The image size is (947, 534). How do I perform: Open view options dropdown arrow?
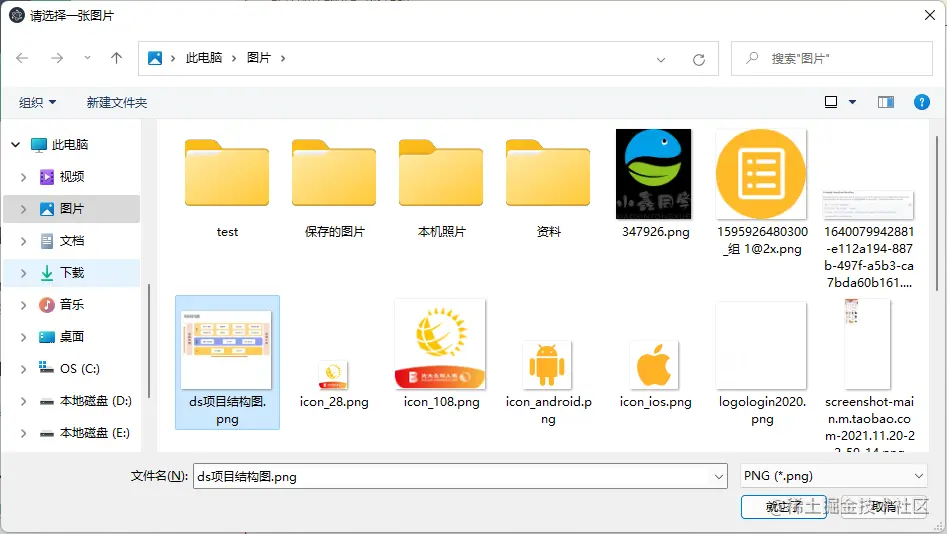point(852,102)
